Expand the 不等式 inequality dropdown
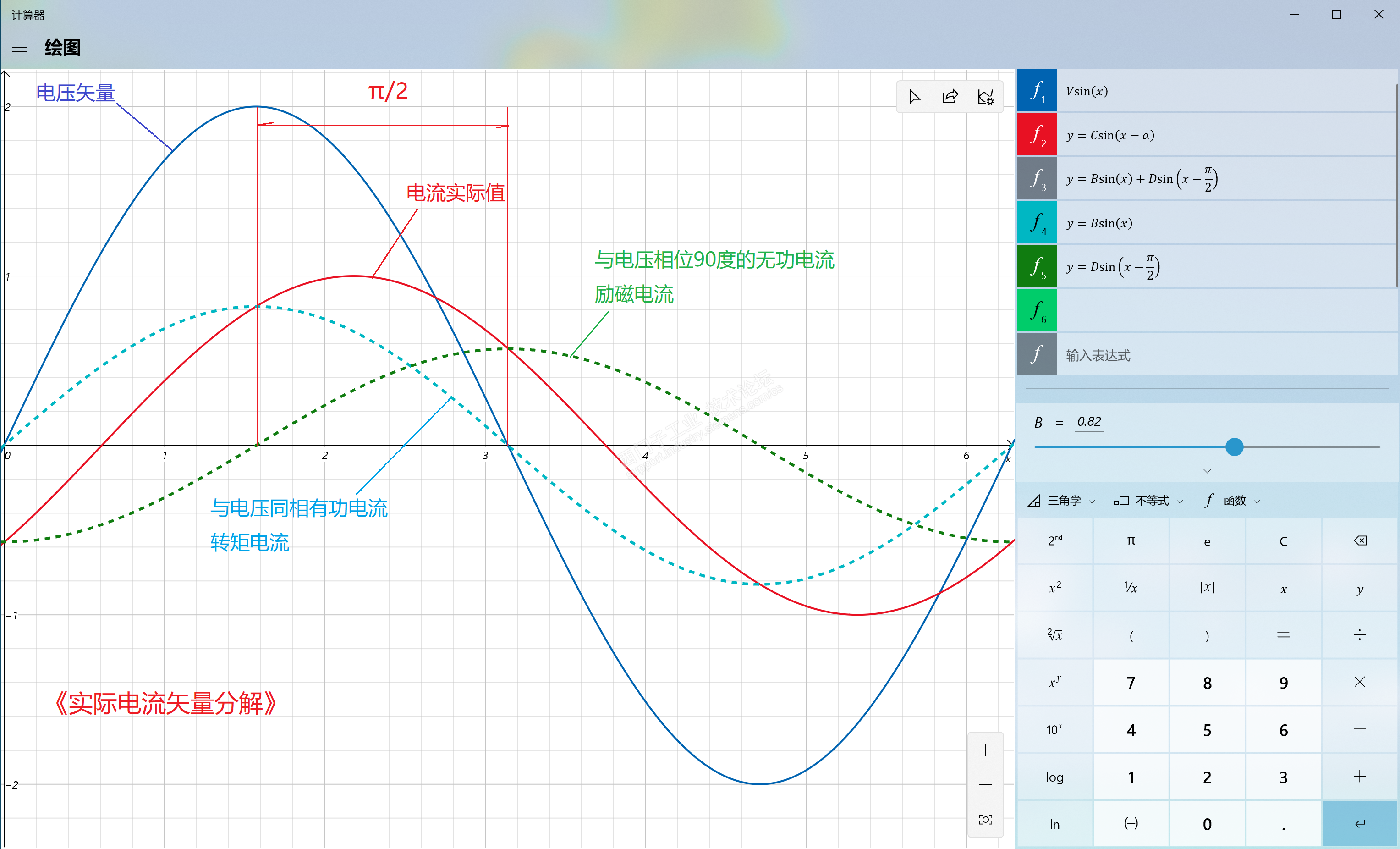Image resolution: width=1400 pixels, height=849 pixels. point(1149,501)
